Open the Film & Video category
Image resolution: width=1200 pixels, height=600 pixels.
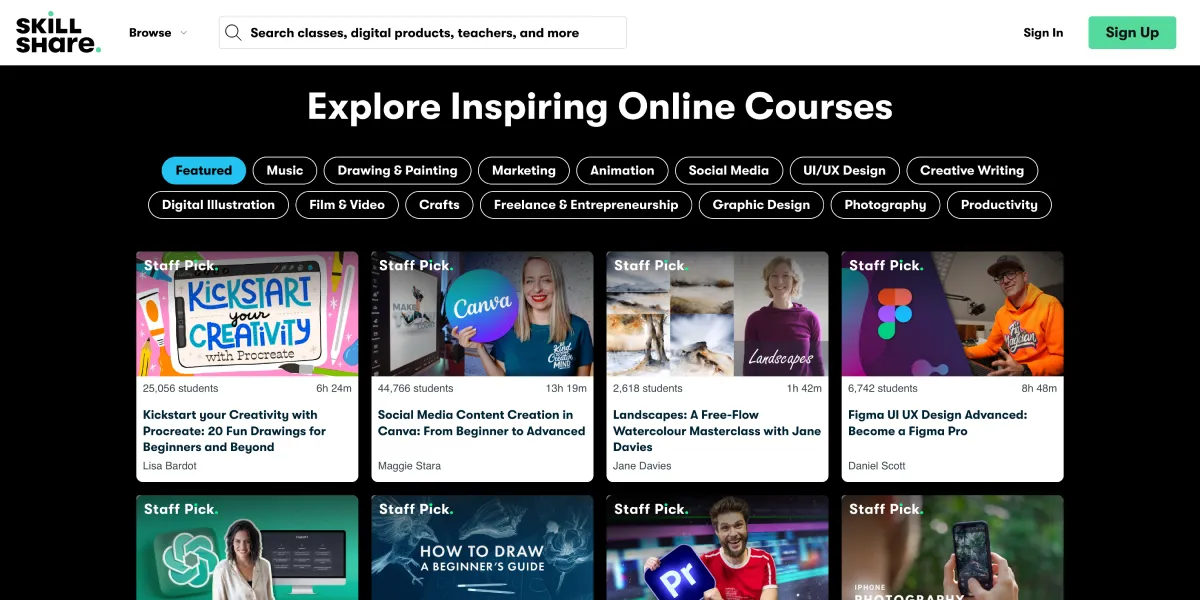[347, 205]
